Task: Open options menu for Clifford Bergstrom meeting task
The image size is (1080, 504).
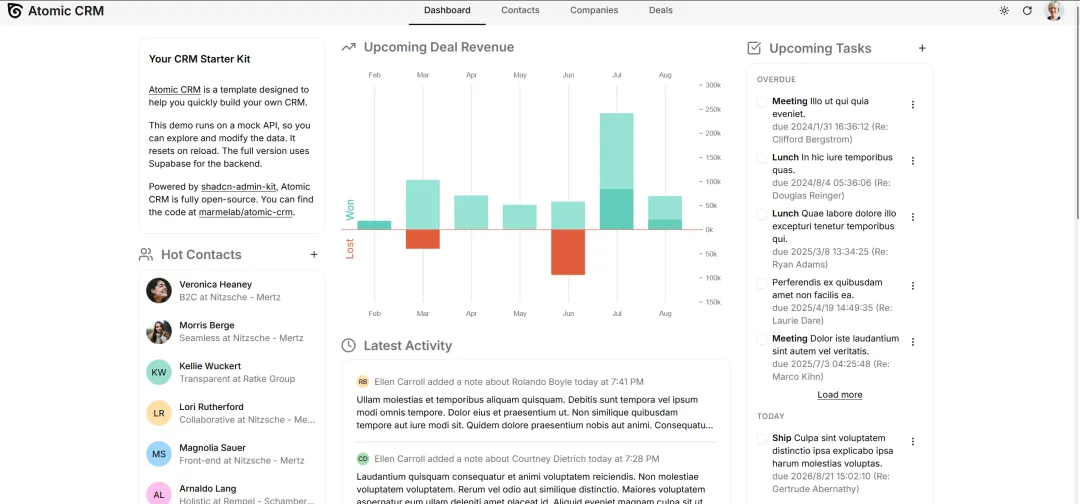Action: [913, 105]
